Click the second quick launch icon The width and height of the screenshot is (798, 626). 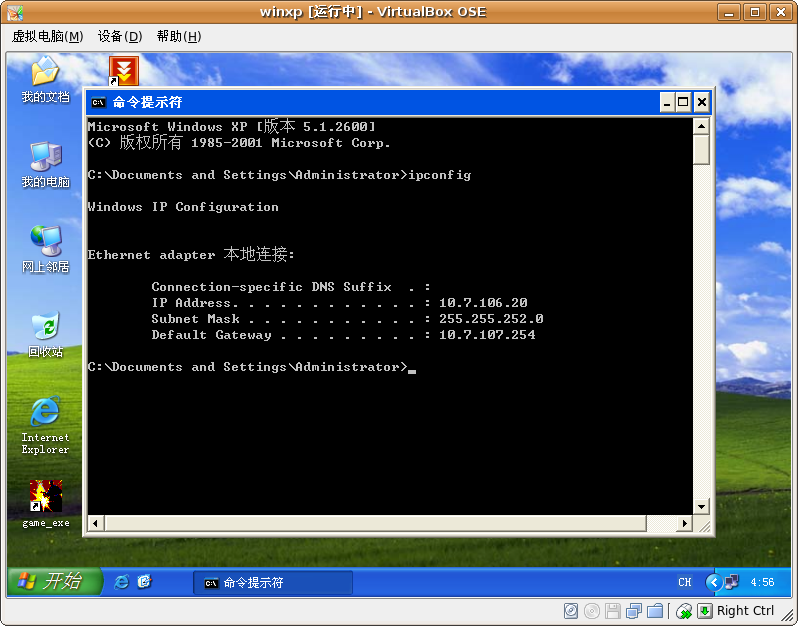[x=145, y=582]
